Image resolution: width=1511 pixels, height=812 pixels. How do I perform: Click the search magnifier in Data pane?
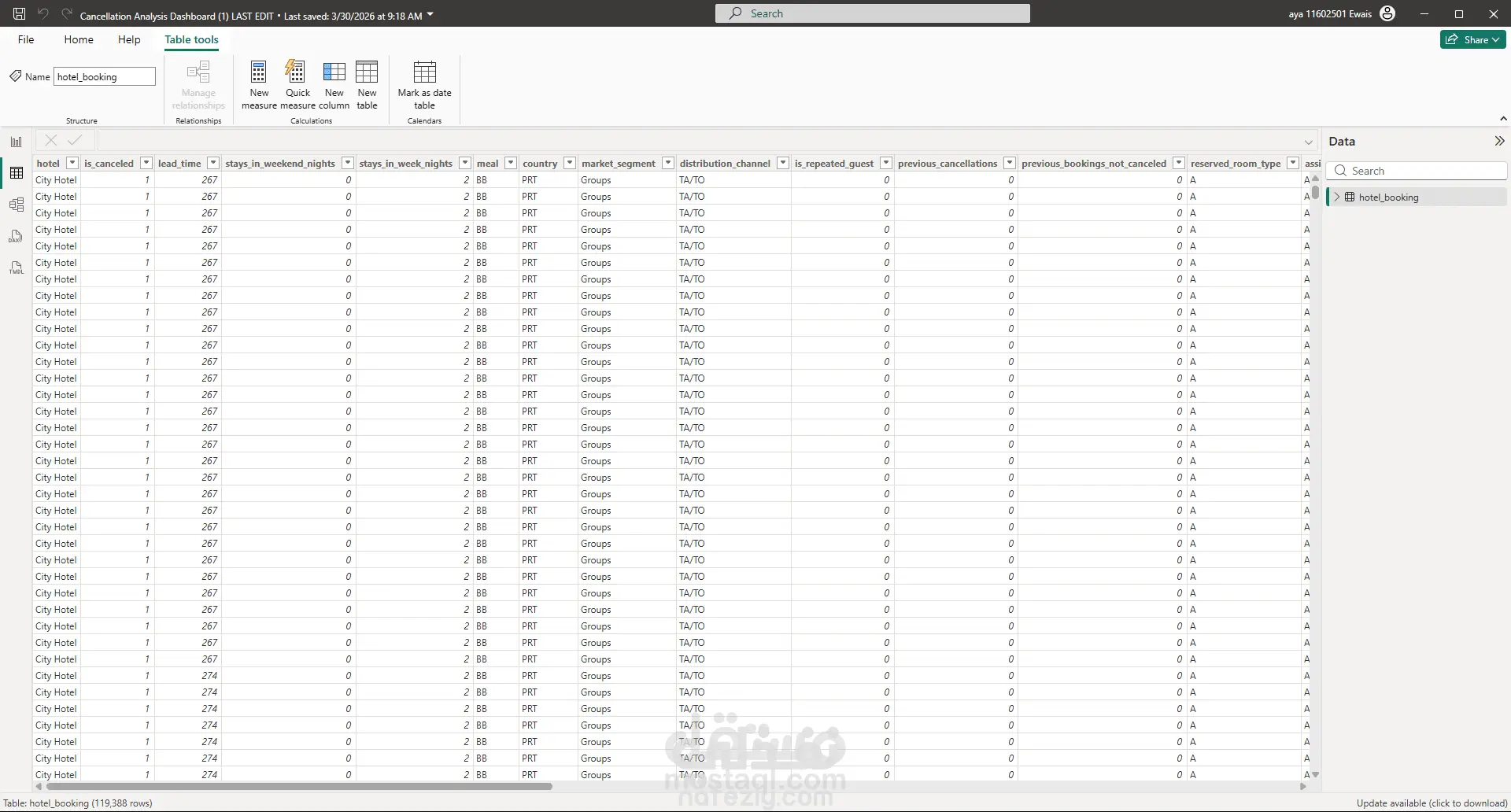click(x=1340, y=171)
